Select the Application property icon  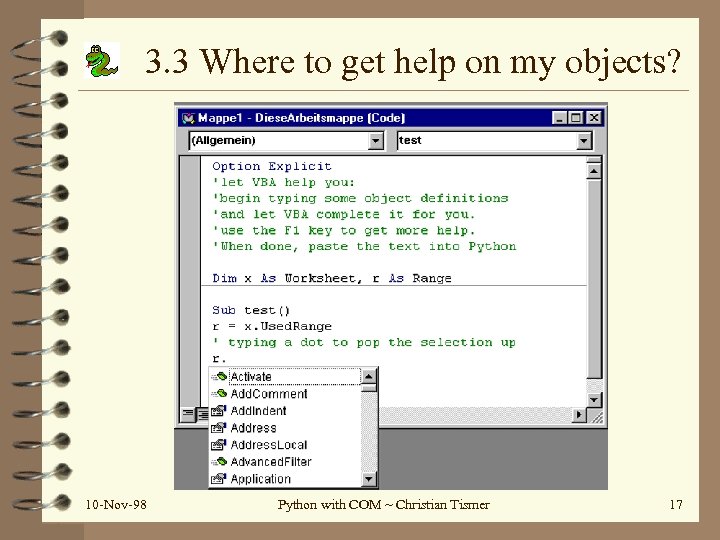[219, 479]
